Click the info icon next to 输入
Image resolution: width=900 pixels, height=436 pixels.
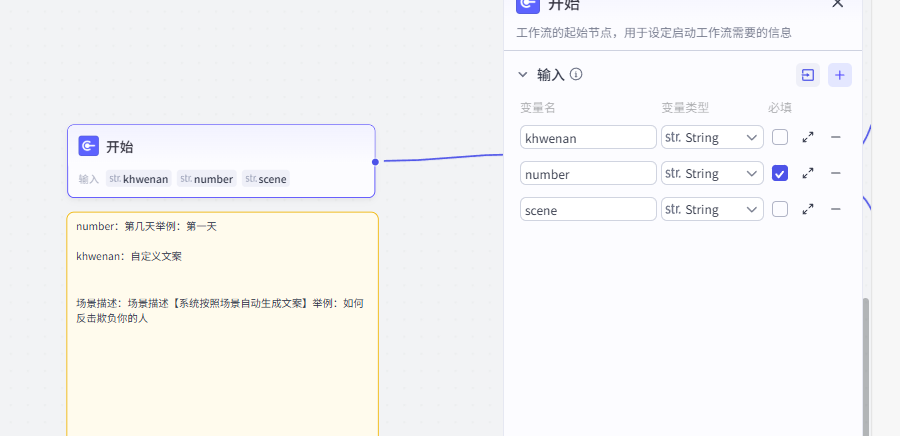click(x=576, y=74)
